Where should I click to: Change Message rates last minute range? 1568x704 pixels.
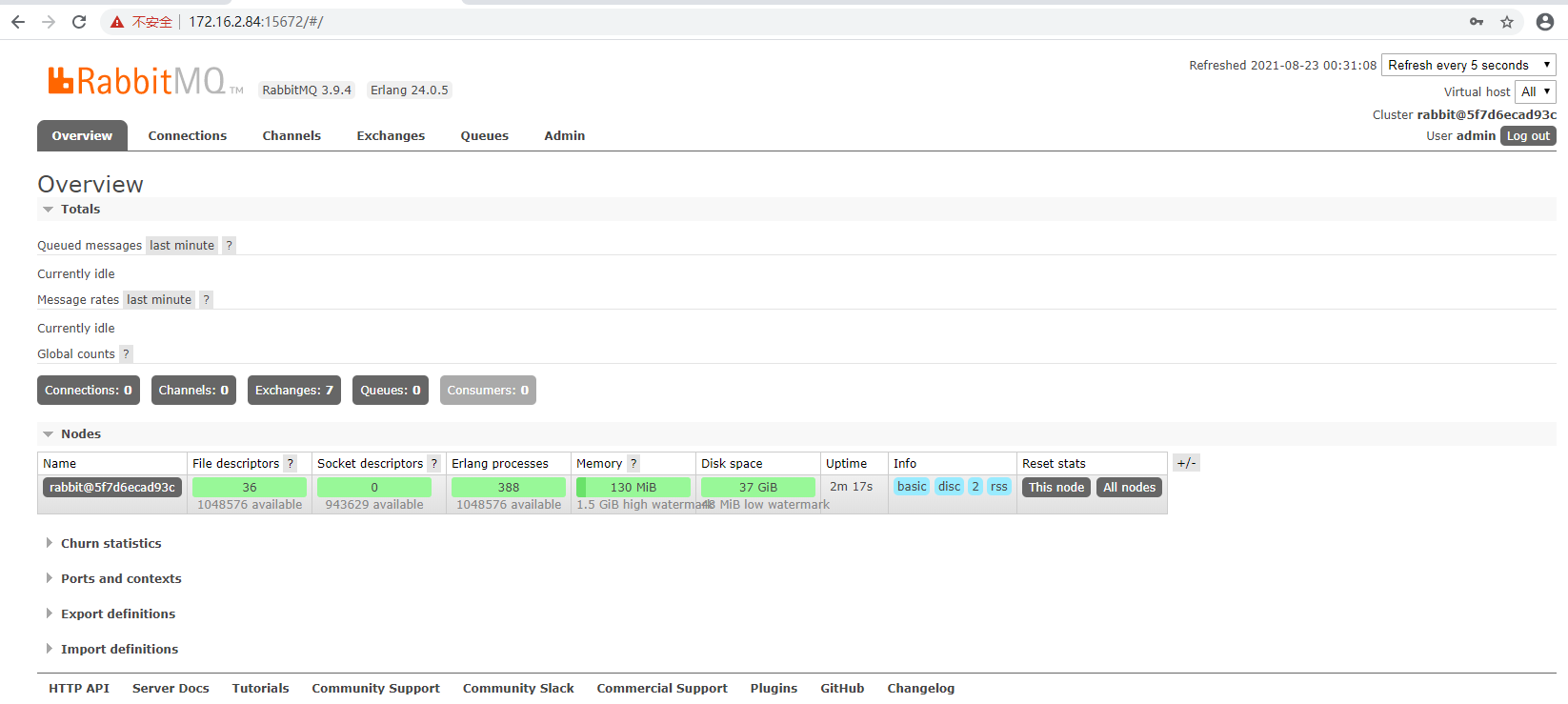pyautogui.click(x=159, y=300)
